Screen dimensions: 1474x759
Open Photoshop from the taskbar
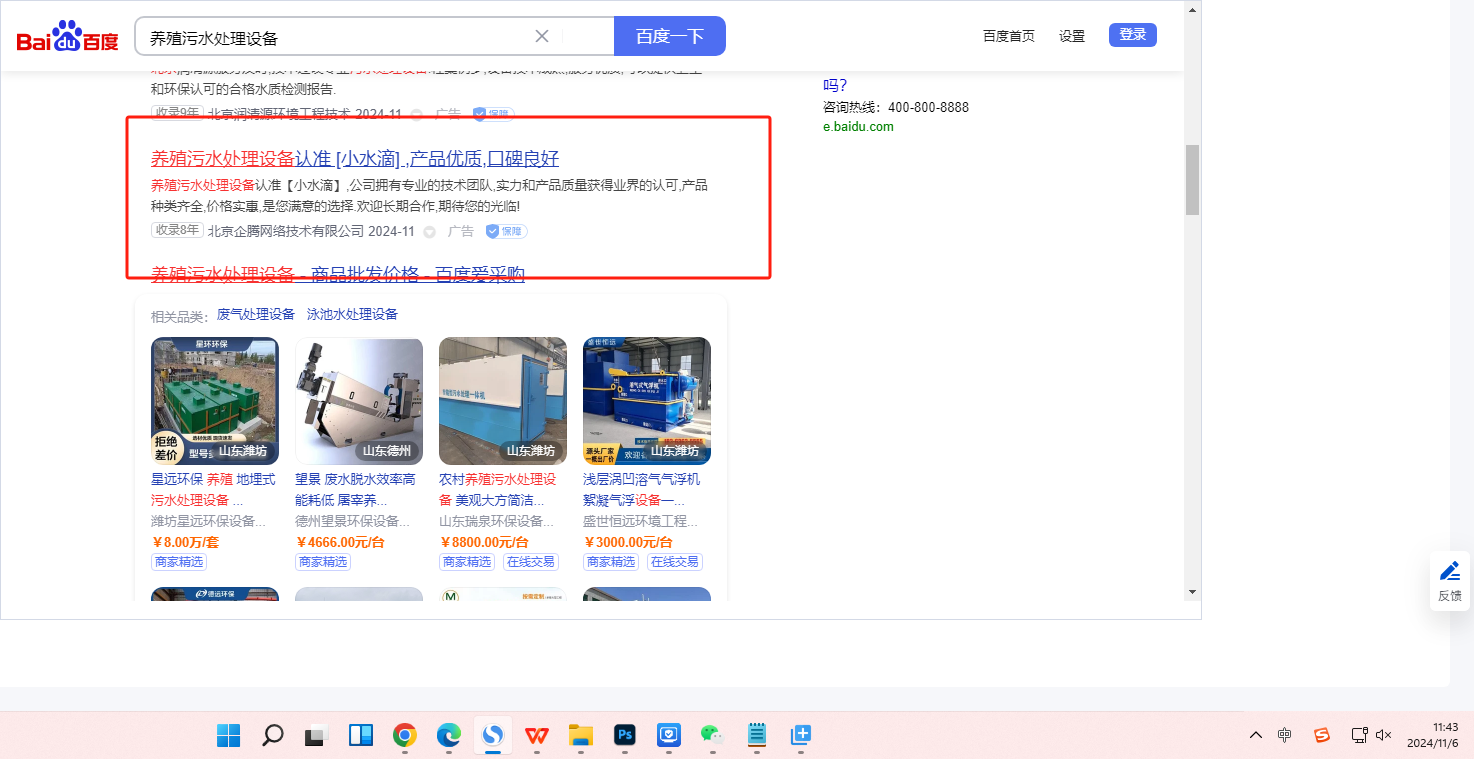click(x=625, y=735)
